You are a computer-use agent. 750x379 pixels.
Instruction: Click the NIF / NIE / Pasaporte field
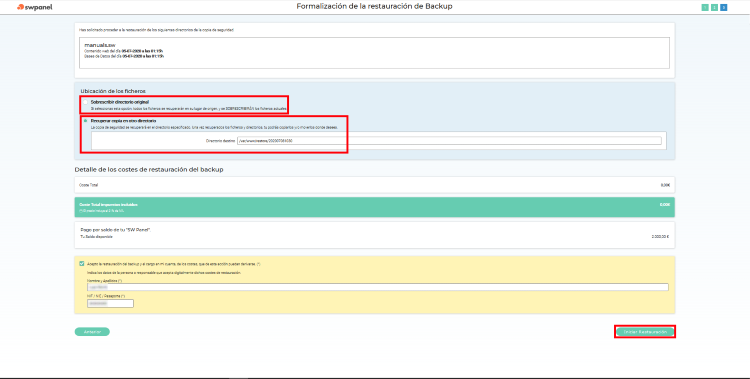(110, 303)
